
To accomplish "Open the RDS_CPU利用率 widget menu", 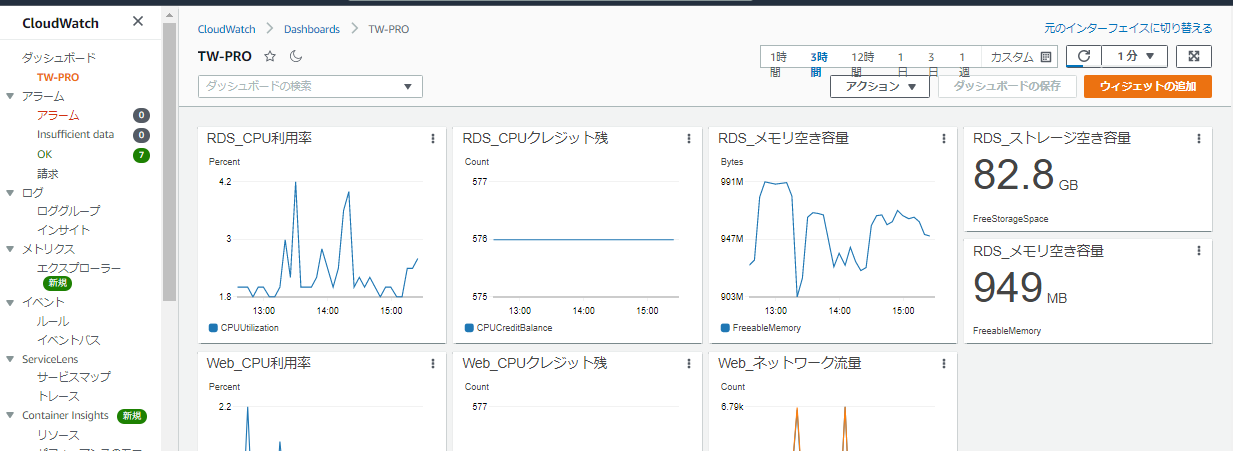I will 433,138.
